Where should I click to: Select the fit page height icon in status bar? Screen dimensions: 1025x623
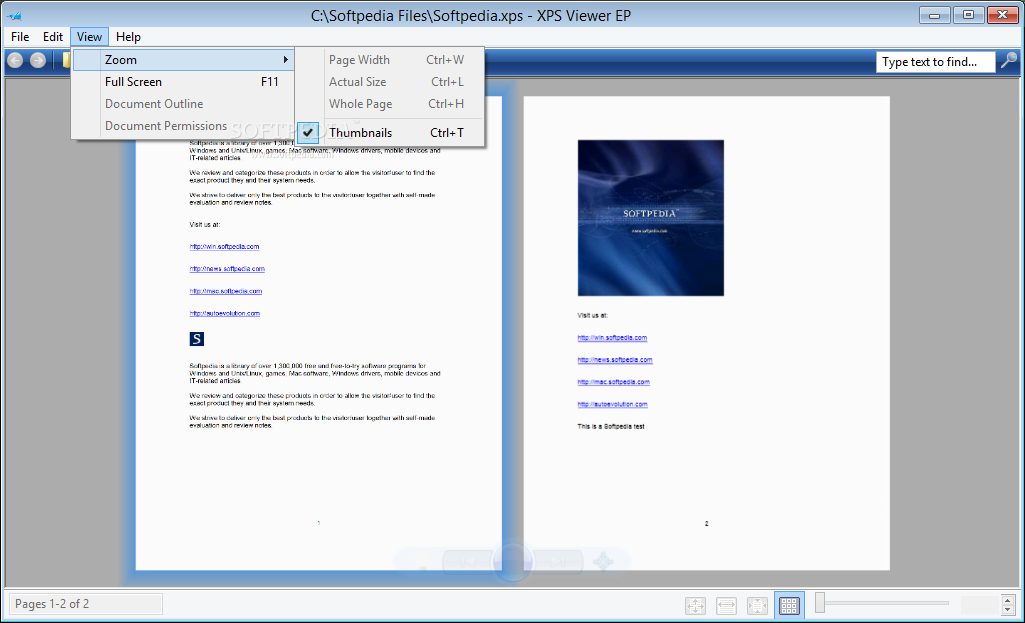click(758, 605)
